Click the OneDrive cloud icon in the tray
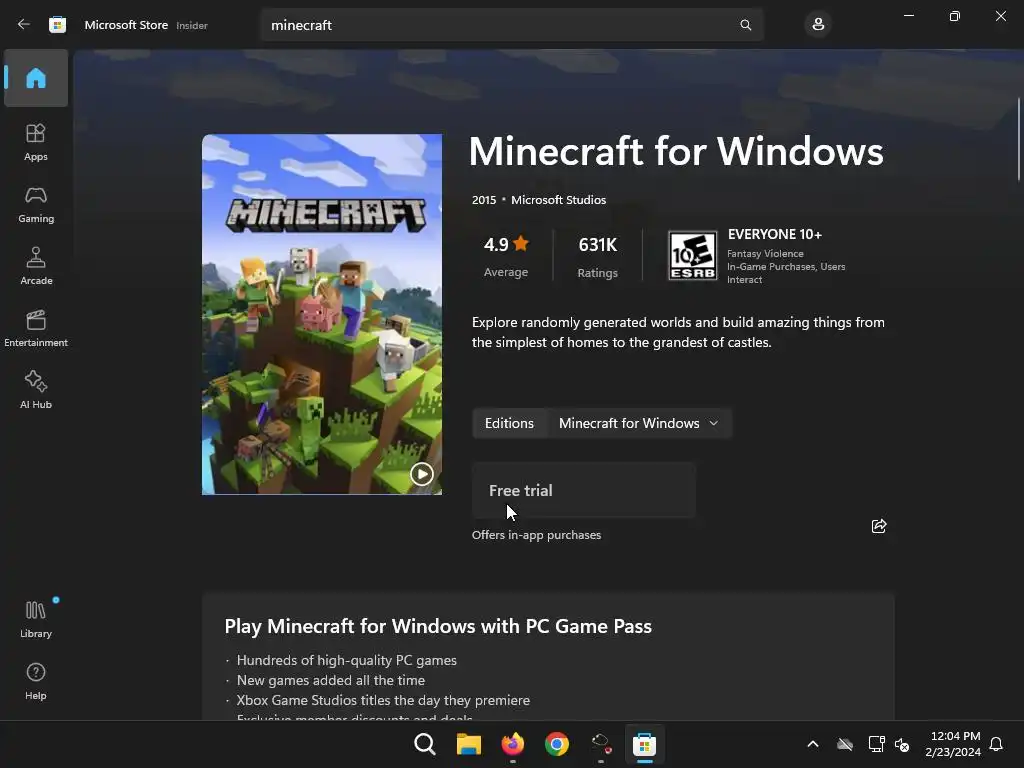 click(845, 744)
